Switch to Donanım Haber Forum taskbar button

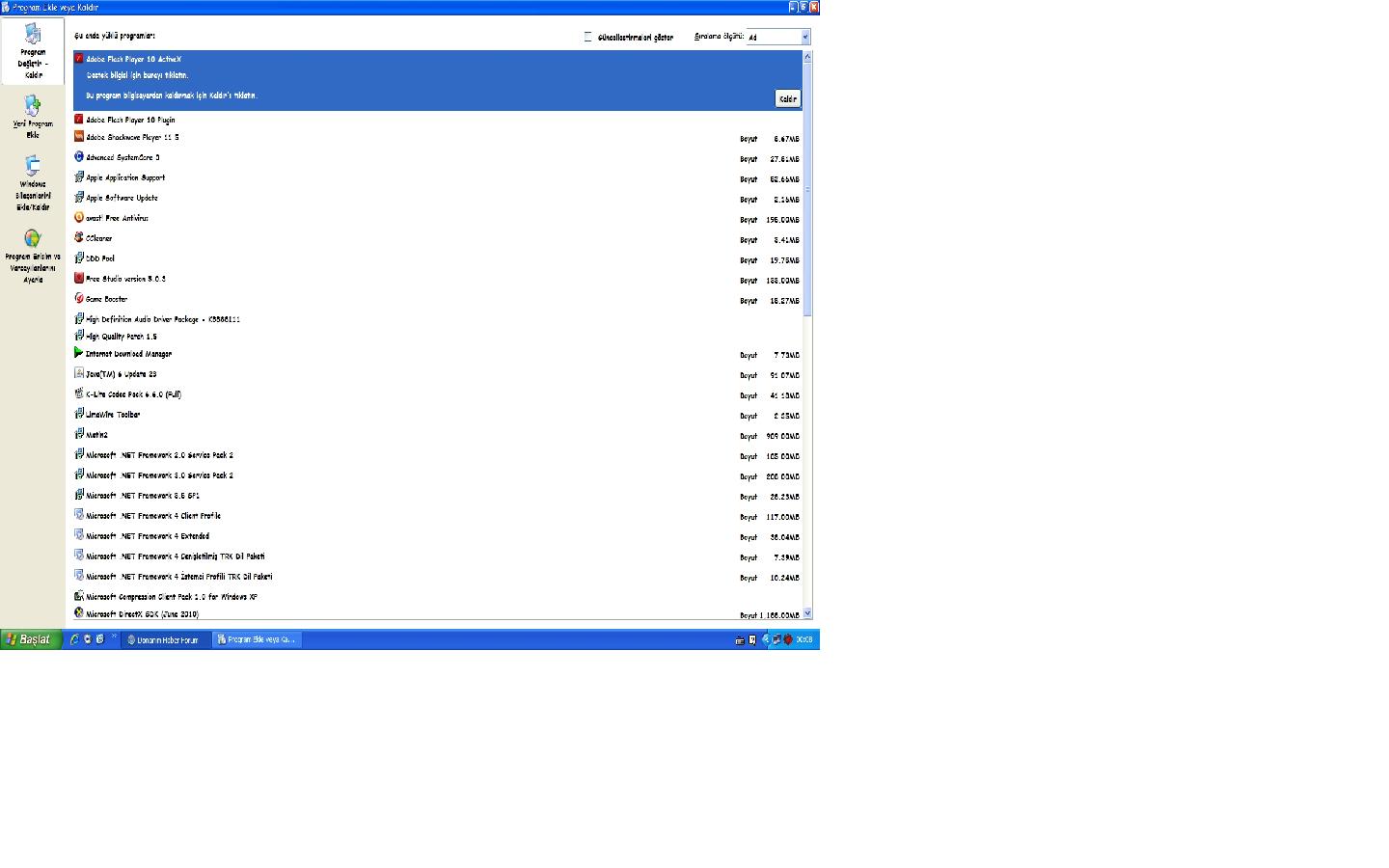tap(165, 639)
